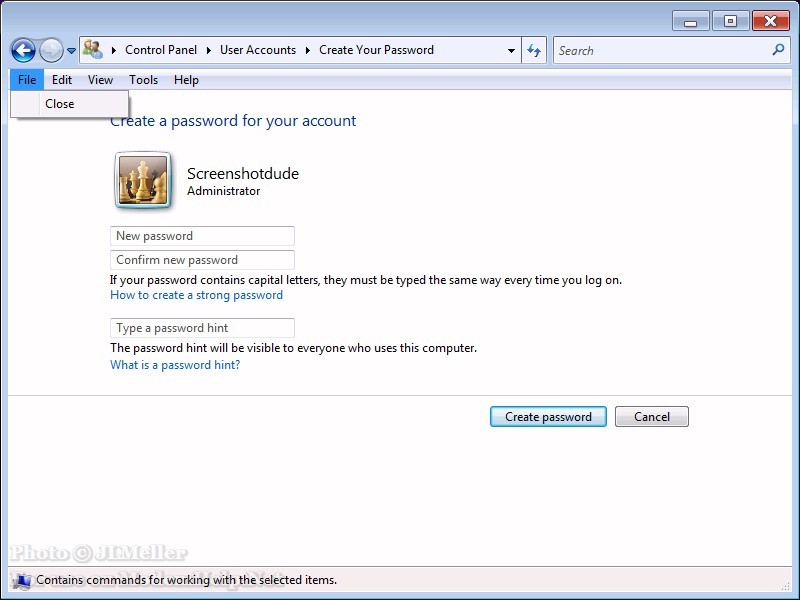Open the Help menu

pos(186,80)
